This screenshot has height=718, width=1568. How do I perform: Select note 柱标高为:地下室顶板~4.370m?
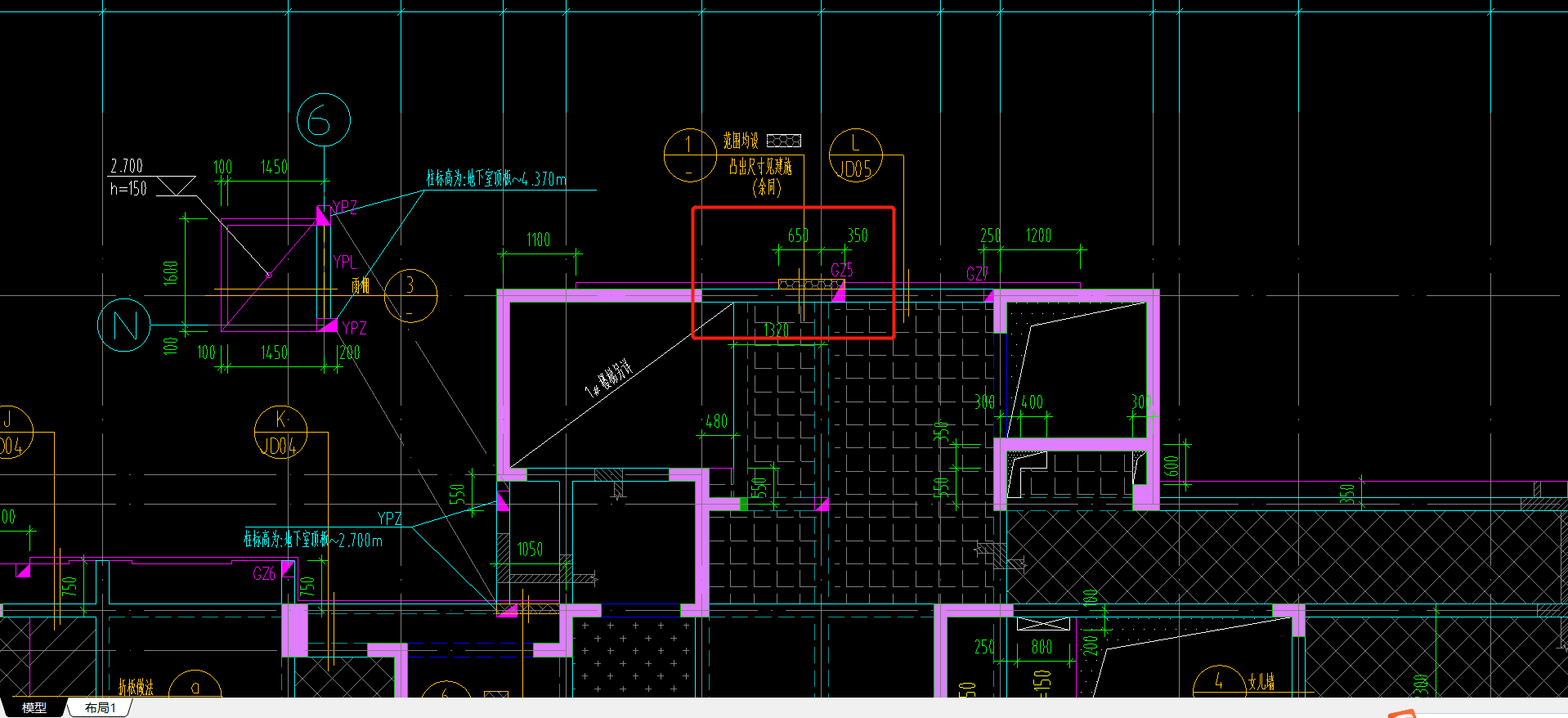(496, 178)
